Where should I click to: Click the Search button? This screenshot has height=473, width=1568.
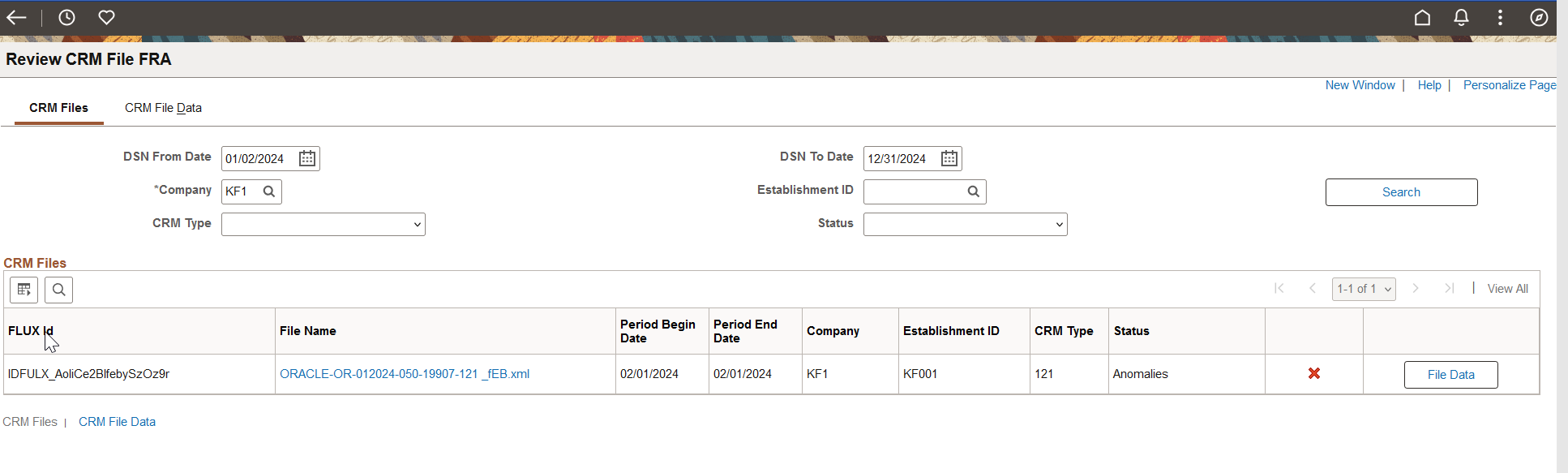[x=1402, y=192]
